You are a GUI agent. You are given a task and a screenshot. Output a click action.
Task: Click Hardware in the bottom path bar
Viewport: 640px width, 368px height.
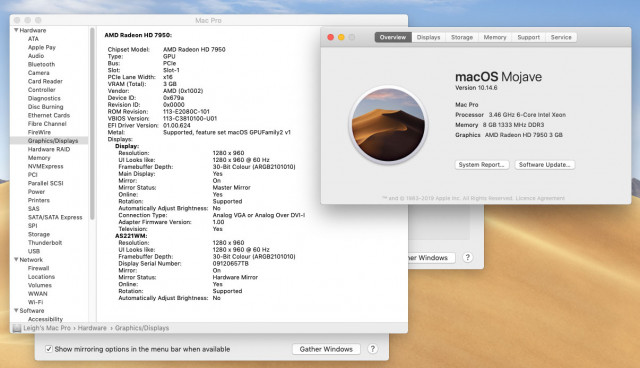[92, 328]
